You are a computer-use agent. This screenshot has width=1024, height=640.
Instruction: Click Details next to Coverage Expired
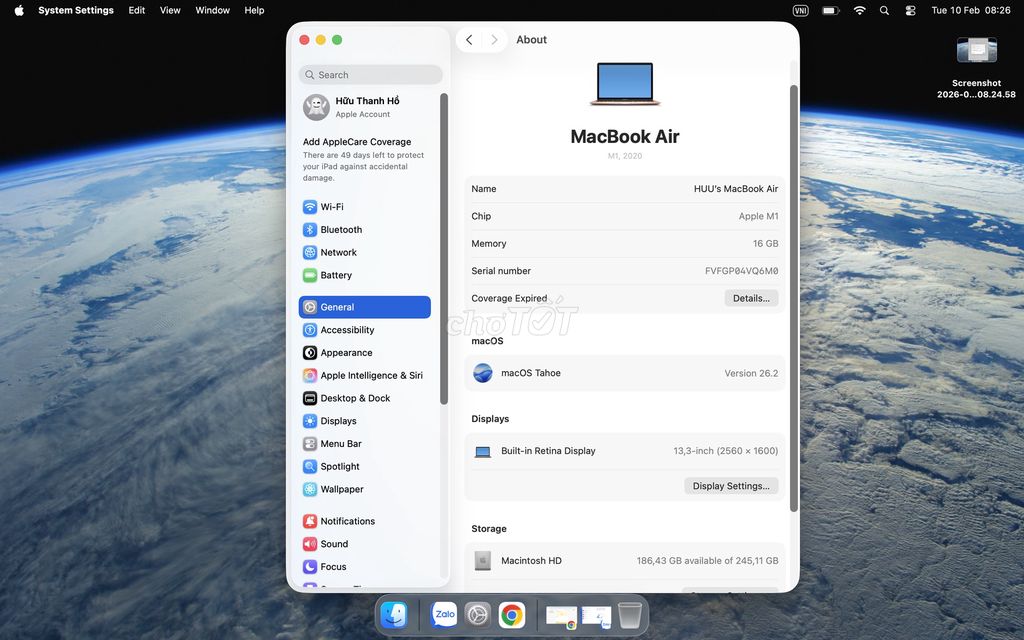click(x=751, y=298)
